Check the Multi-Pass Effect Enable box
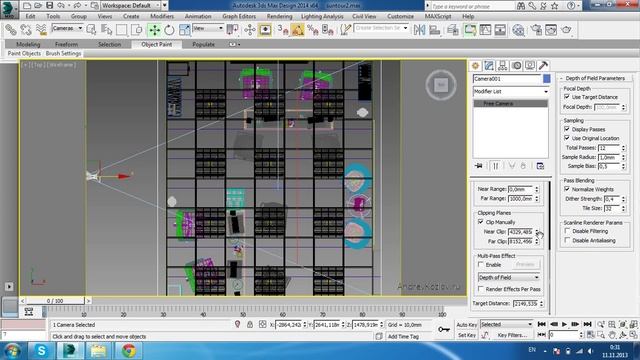Image resolution: width=640 pixels, height=360 pixels. 480,265
